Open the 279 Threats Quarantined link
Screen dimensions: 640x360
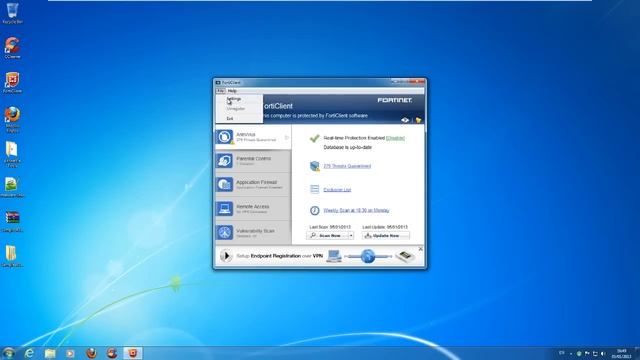[x=347, y=166]
